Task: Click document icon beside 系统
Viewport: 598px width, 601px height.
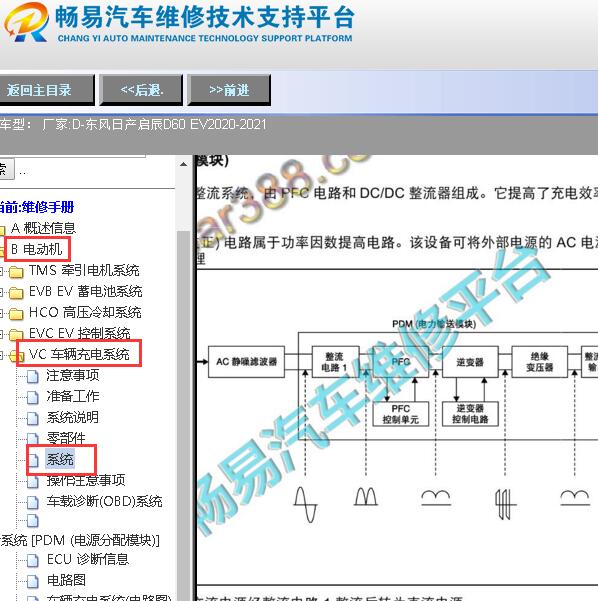Action: (33, 460)
